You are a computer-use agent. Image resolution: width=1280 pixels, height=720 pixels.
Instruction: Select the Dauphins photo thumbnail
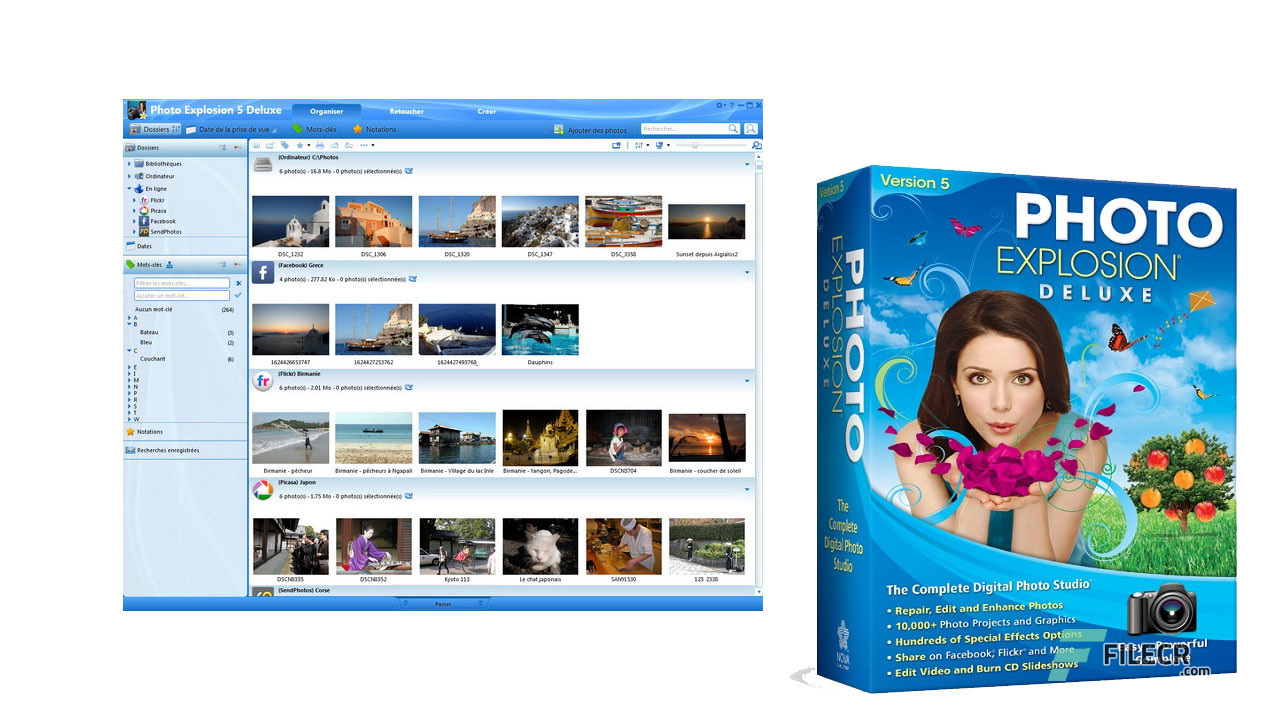[x=540, y=330]
